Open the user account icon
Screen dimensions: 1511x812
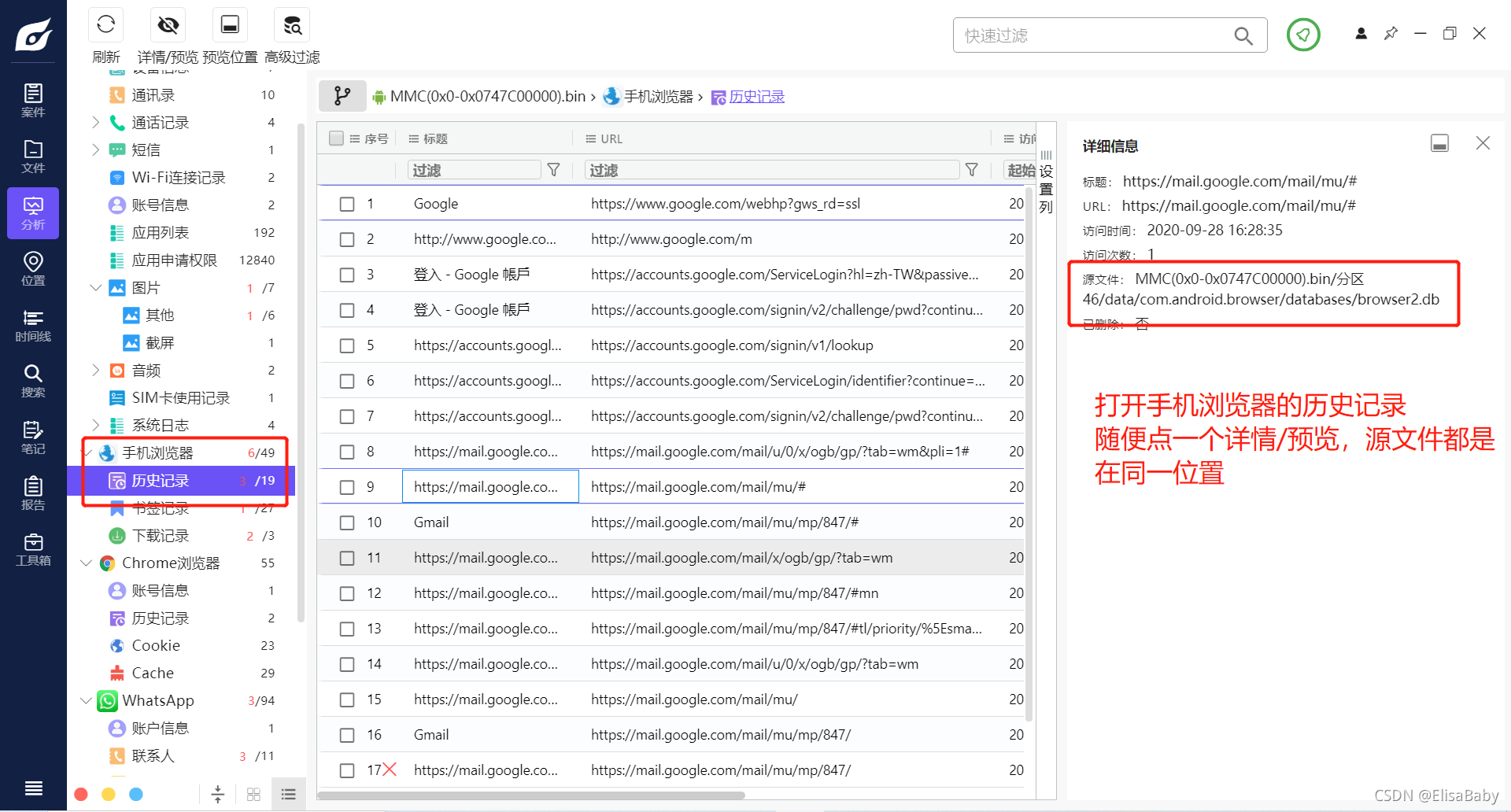pyautogui.click(x=1361, y=33)
